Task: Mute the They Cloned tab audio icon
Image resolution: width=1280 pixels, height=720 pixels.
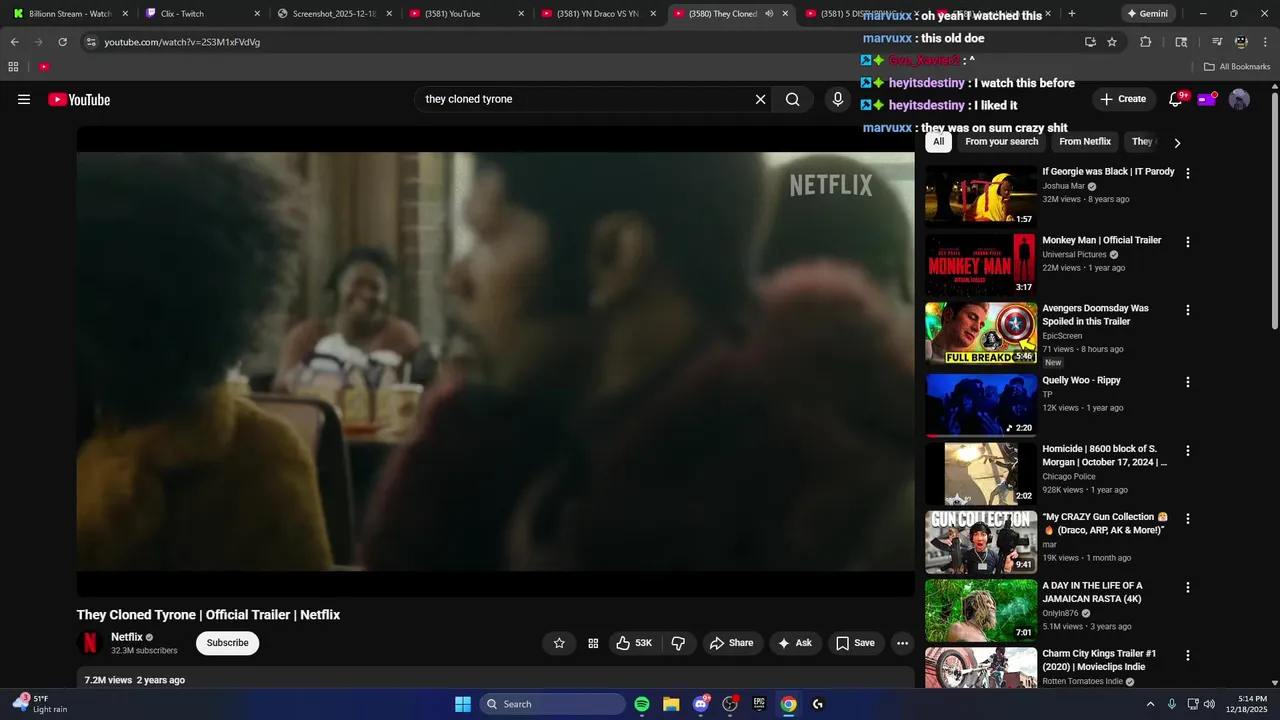Action: [x=768, y=14]
